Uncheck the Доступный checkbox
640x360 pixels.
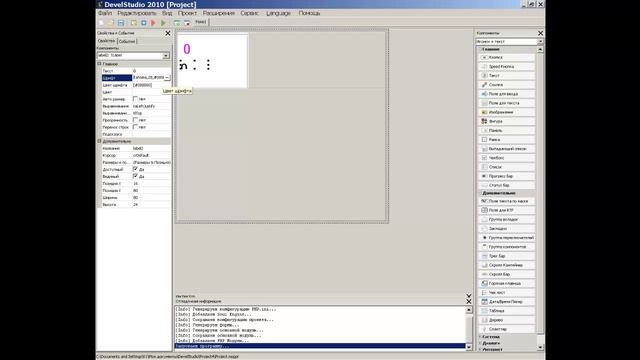point(135,169)
